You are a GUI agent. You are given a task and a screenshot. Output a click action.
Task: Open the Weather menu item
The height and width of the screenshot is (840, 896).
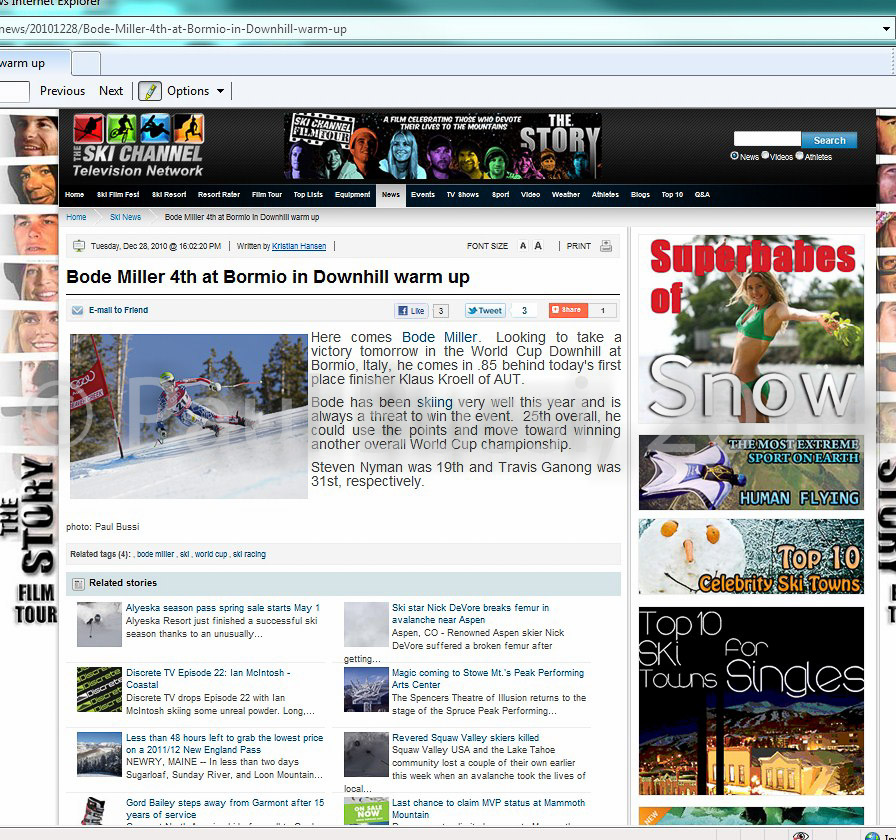566,195
